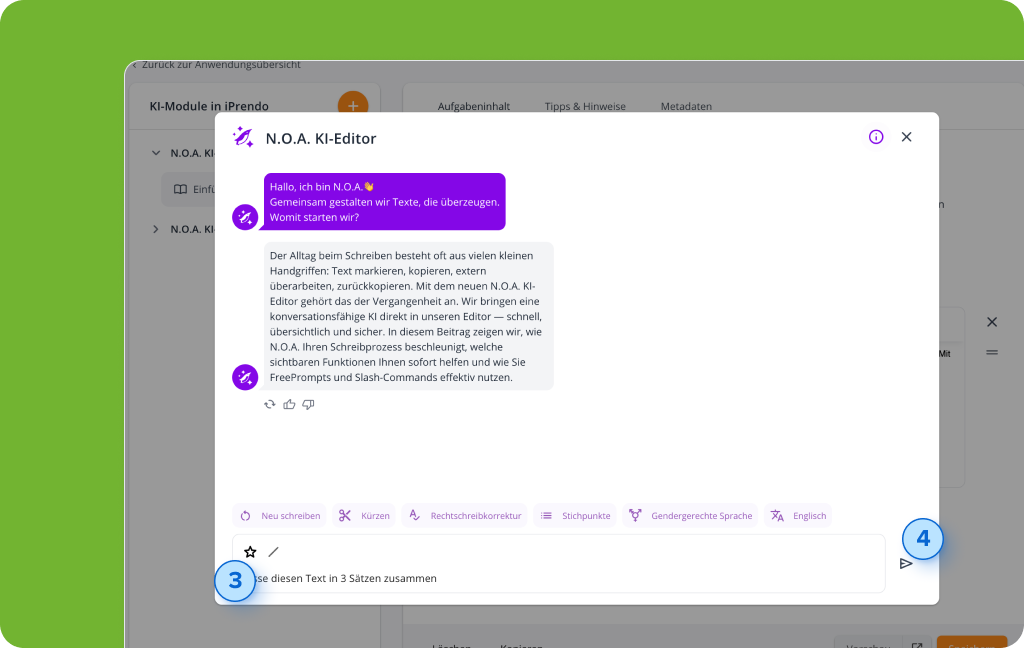Expand the second N.O.A. KI tree item
The image size is (1024, 648).
click(156, 229)
